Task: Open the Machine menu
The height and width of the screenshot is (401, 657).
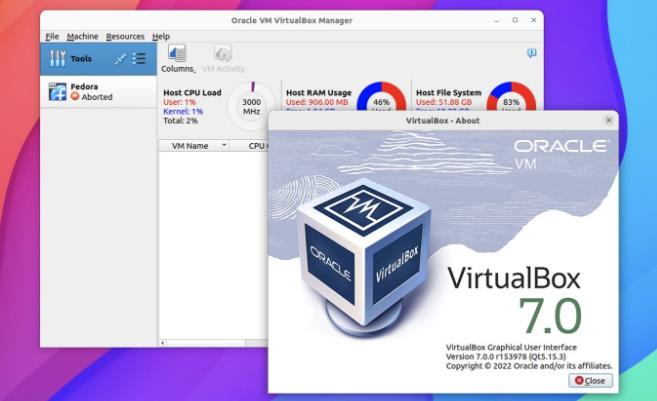Action: click(x=82, y=36)
